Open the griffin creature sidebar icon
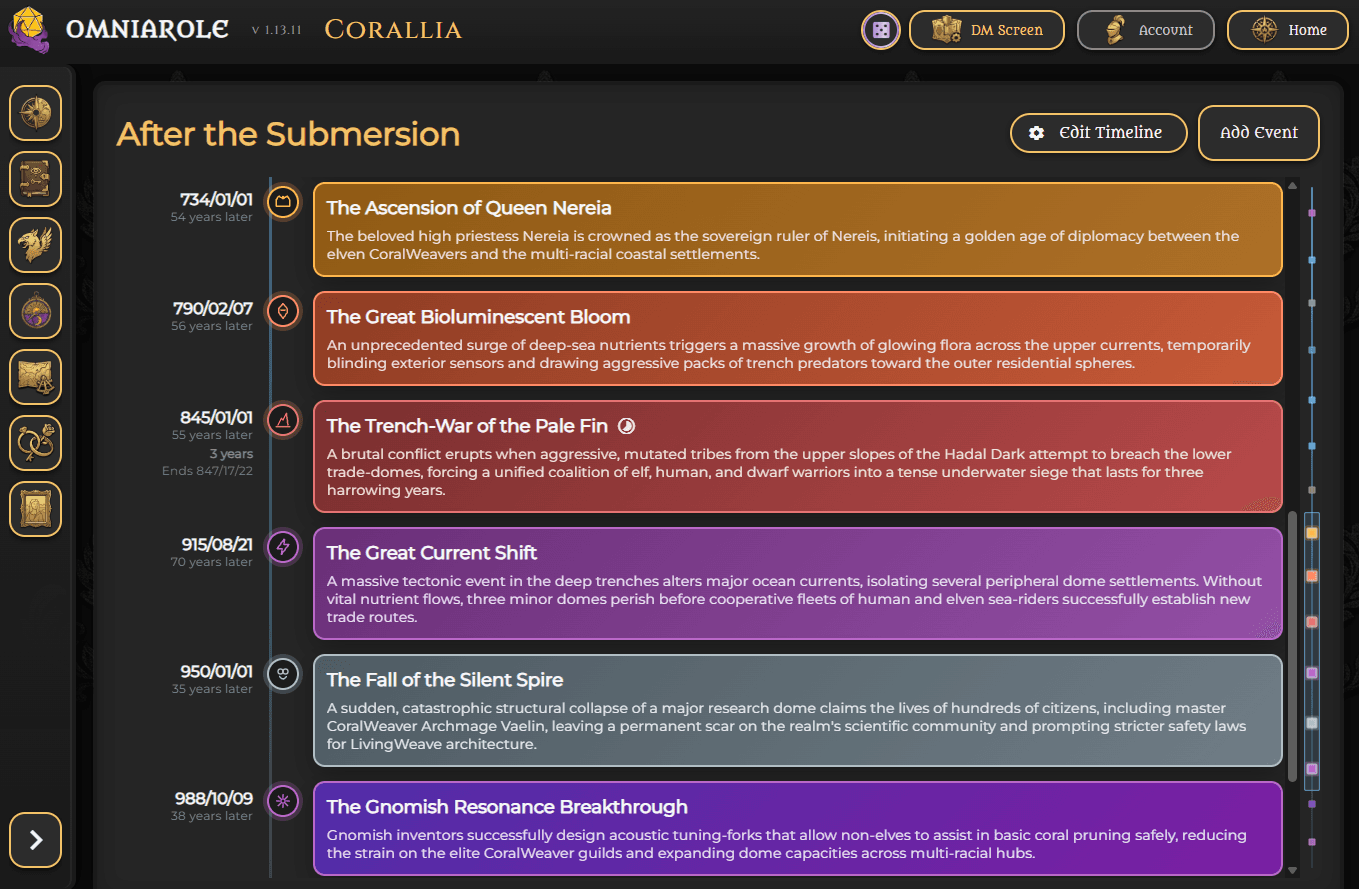Screen dimensions: 1359x889 click(36, 245)
